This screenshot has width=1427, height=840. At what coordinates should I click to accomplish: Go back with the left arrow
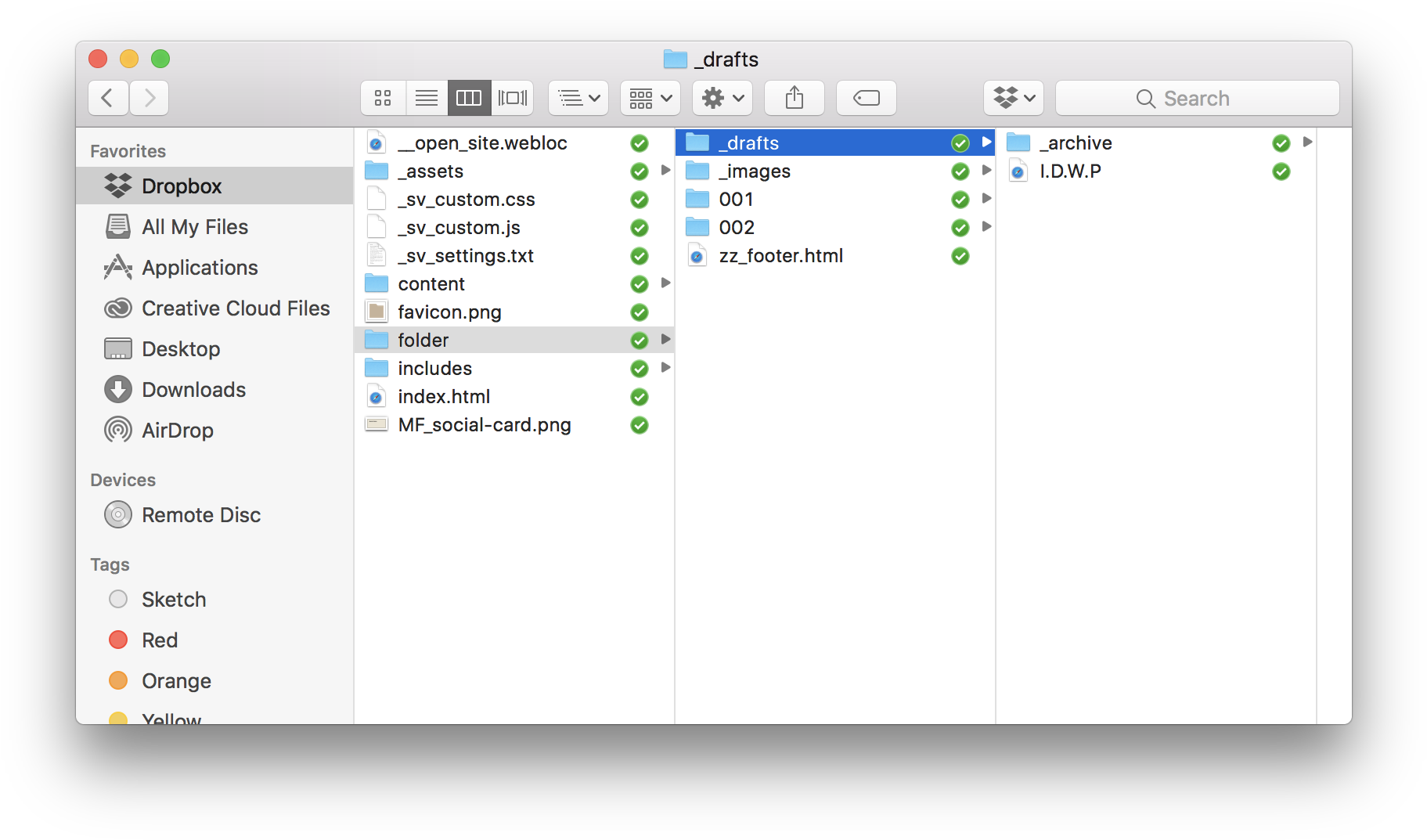click(108, 98)
